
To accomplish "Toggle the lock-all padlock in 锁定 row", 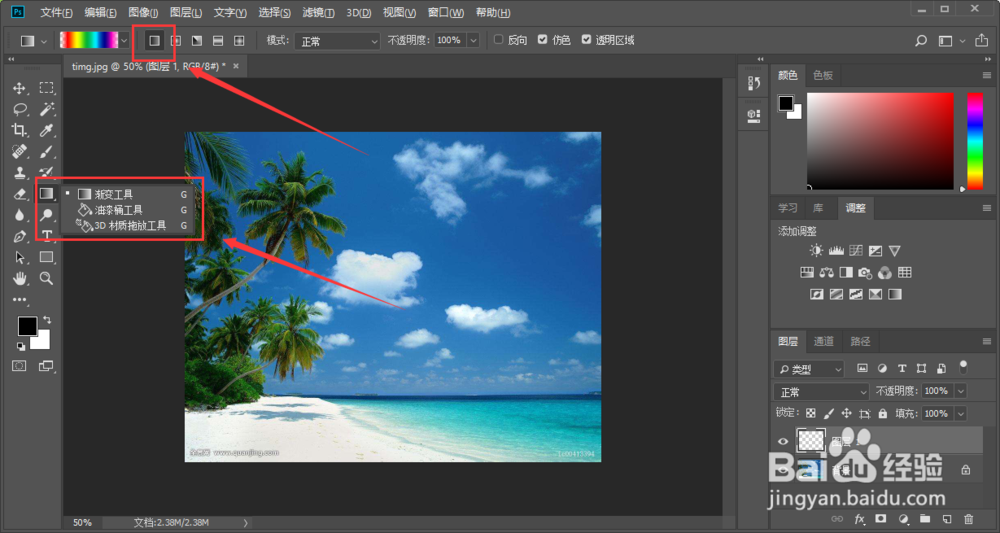I will pyautogui.click(x=883, y=413).
